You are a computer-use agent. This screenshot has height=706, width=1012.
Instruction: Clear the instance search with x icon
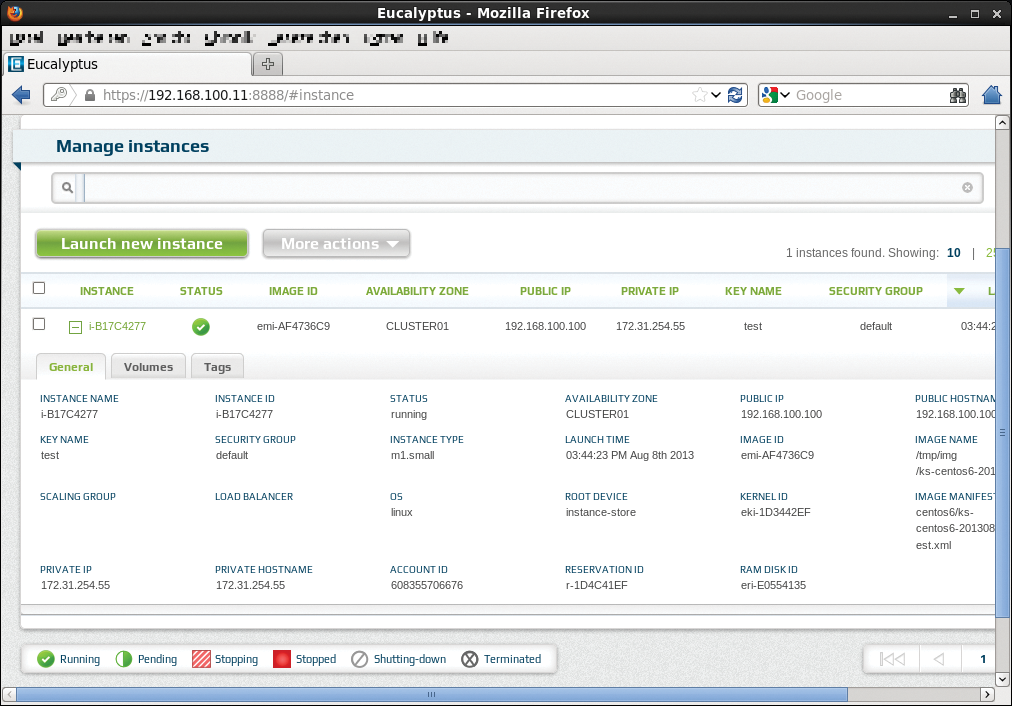coord(967,188)
